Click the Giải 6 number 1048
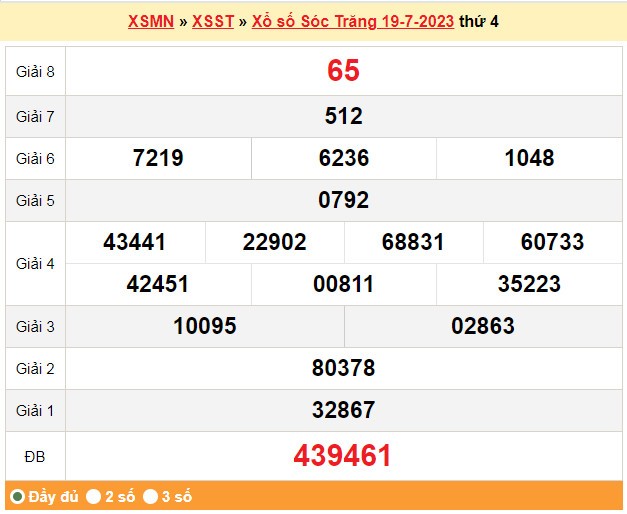 529,158
